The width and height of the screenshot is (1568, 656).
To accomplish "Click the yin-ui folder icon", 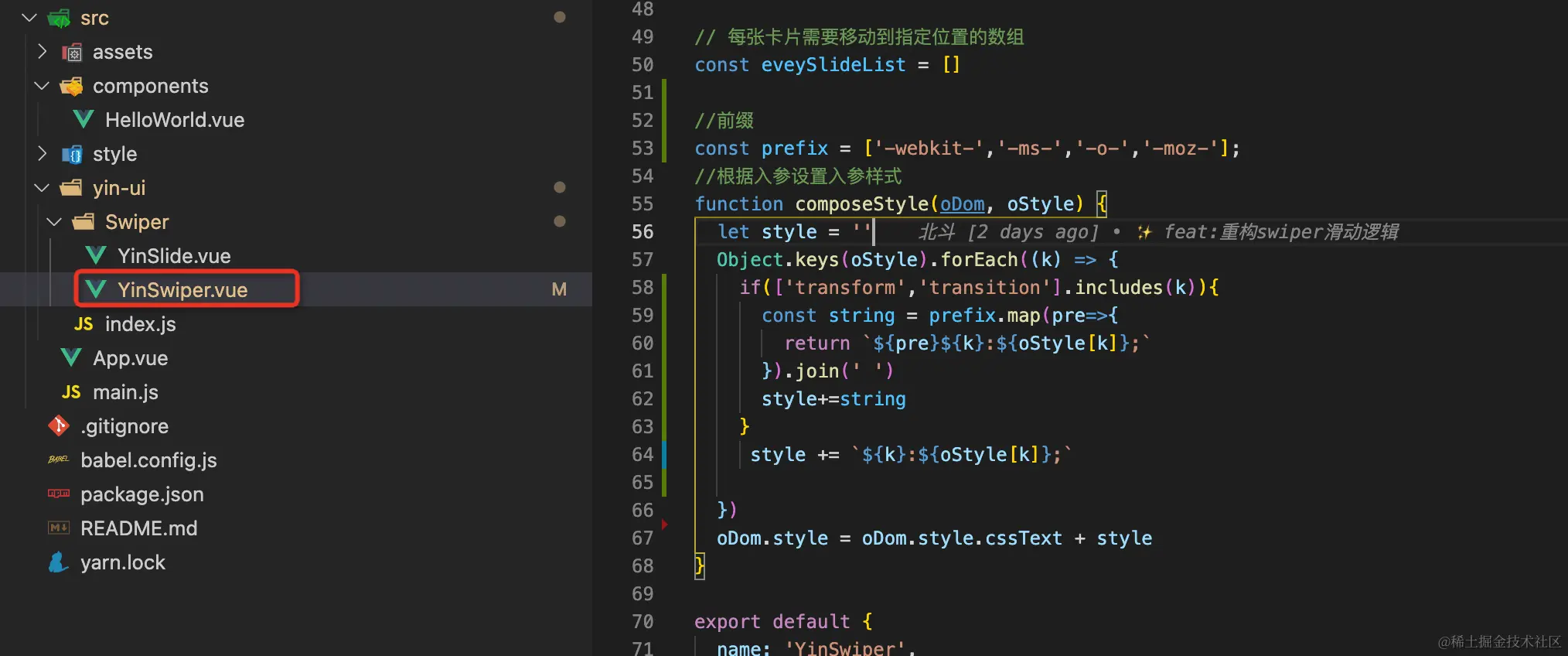I will 71,188.
